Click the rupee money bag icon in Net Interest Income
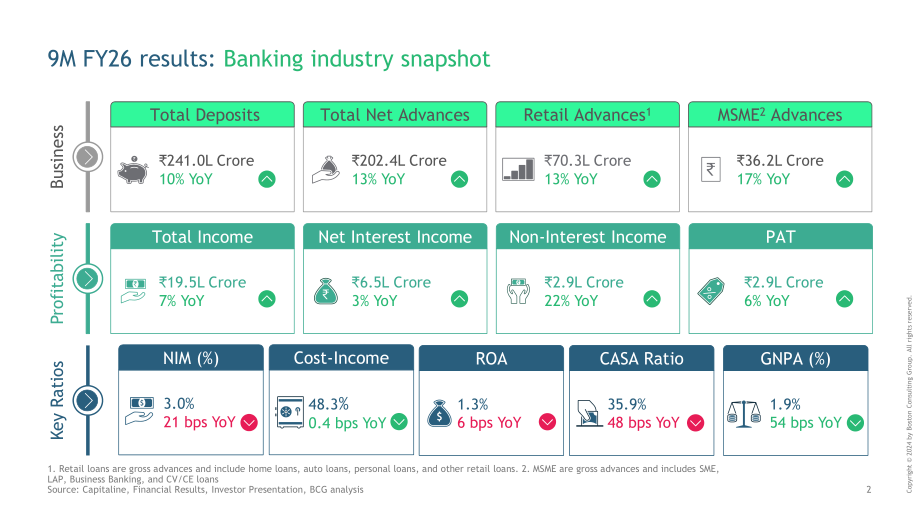 326,291
